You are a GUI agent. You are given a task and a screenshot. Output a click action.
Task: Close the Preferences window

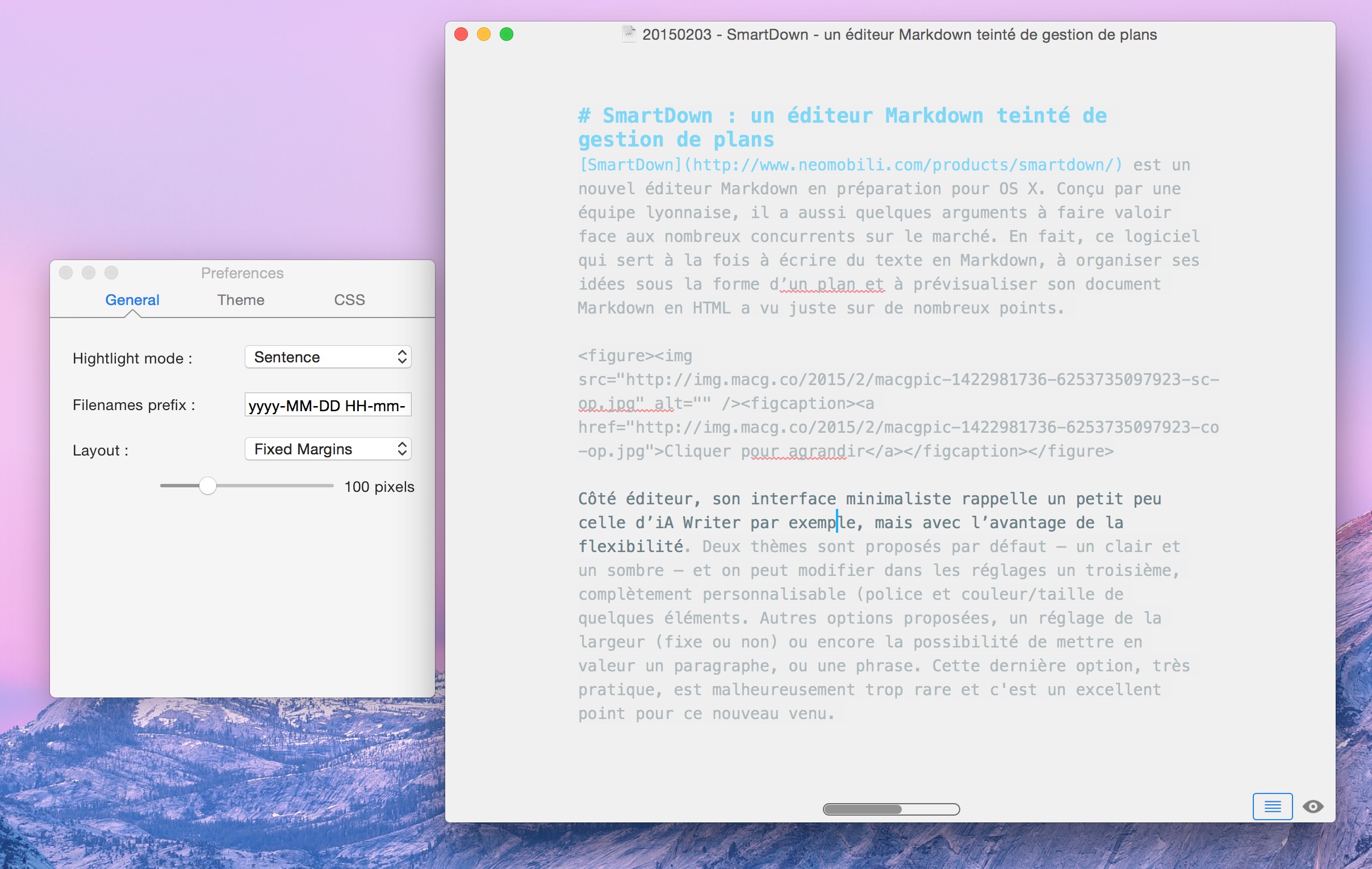pos(66,273)
